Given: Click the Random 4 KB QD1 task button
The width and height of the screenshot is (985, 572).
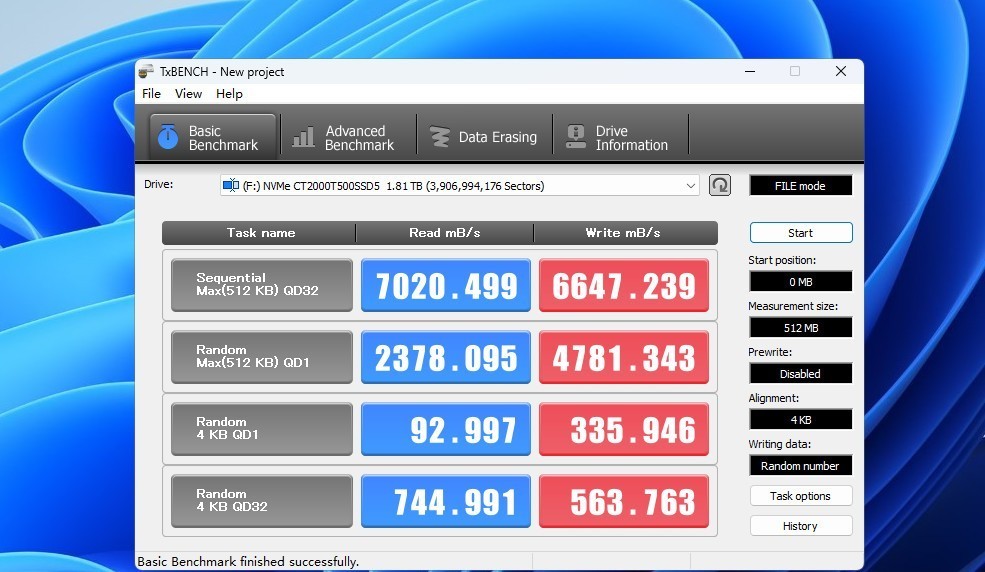Looking at the screenshot, I should click(261, 428).
